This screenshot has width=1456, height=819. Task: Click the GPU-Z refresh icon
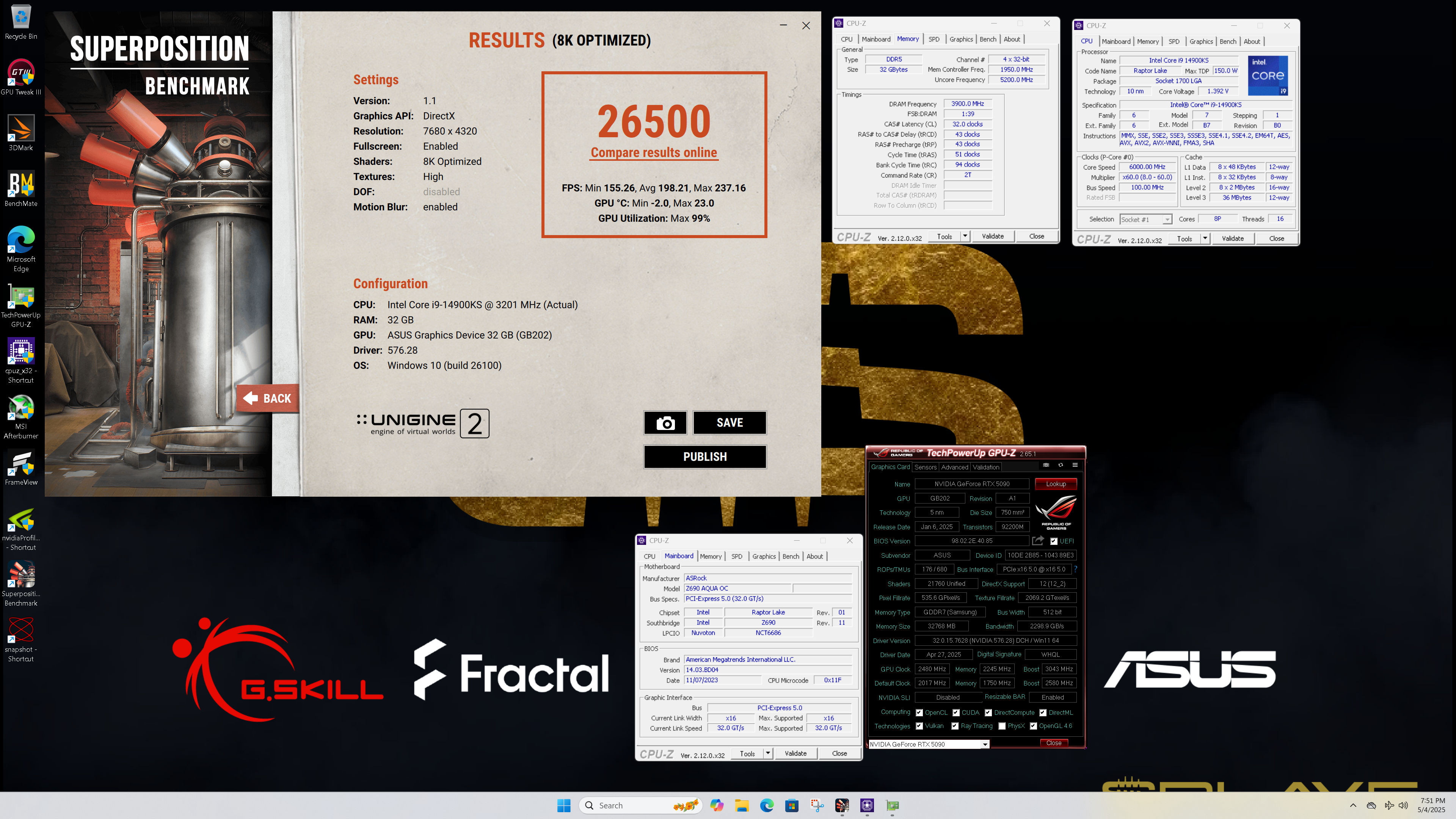pyautogui.click(x=1061, y=465)
